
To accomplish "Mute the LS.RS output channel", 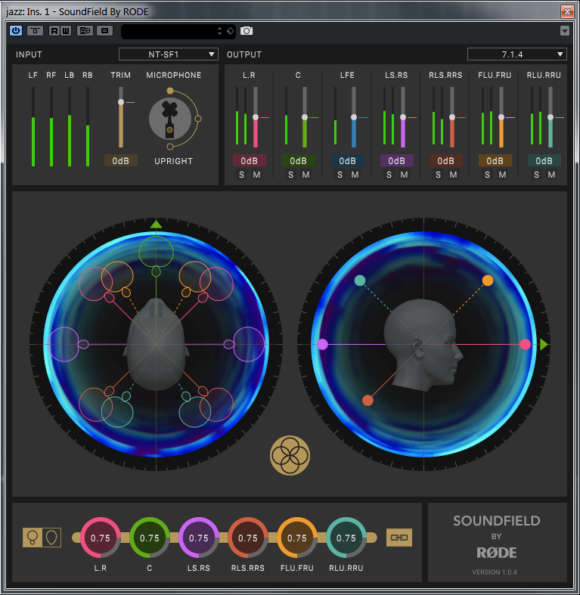I will point(404,175).
